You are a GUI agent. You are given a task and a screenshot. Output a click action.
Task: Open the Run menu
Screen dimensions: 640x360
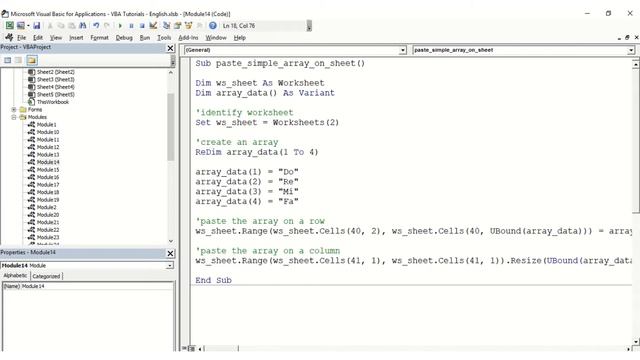pyautogui.click(x=145, y=38)
